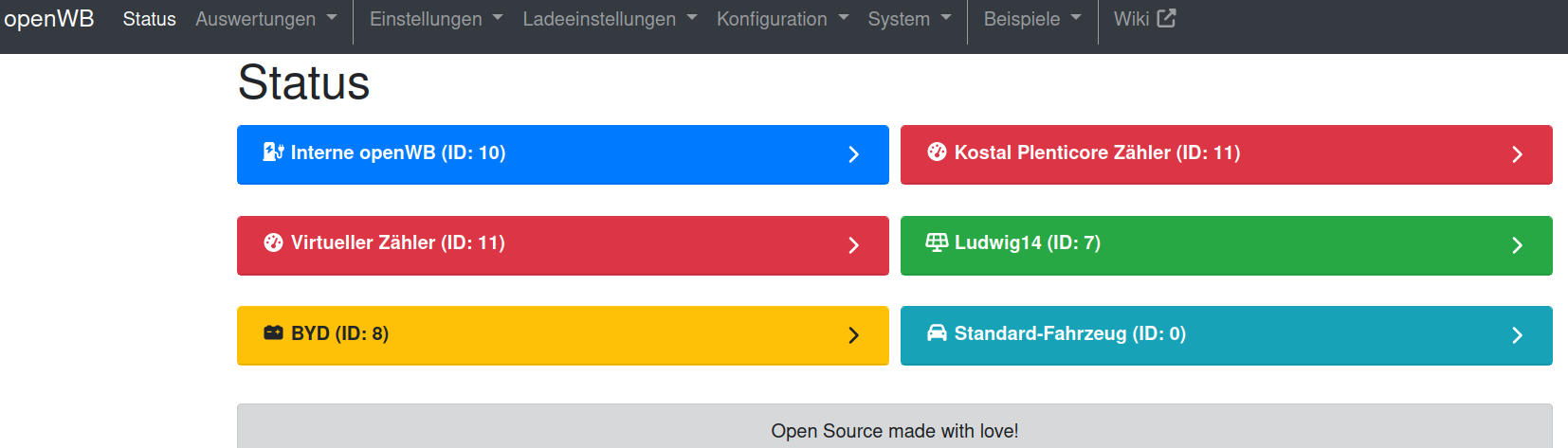Image resolution: width=1568 pixels, height=448 pixels.
Task: Click the external link icon beside Wiki
Action: (1166, 18)
